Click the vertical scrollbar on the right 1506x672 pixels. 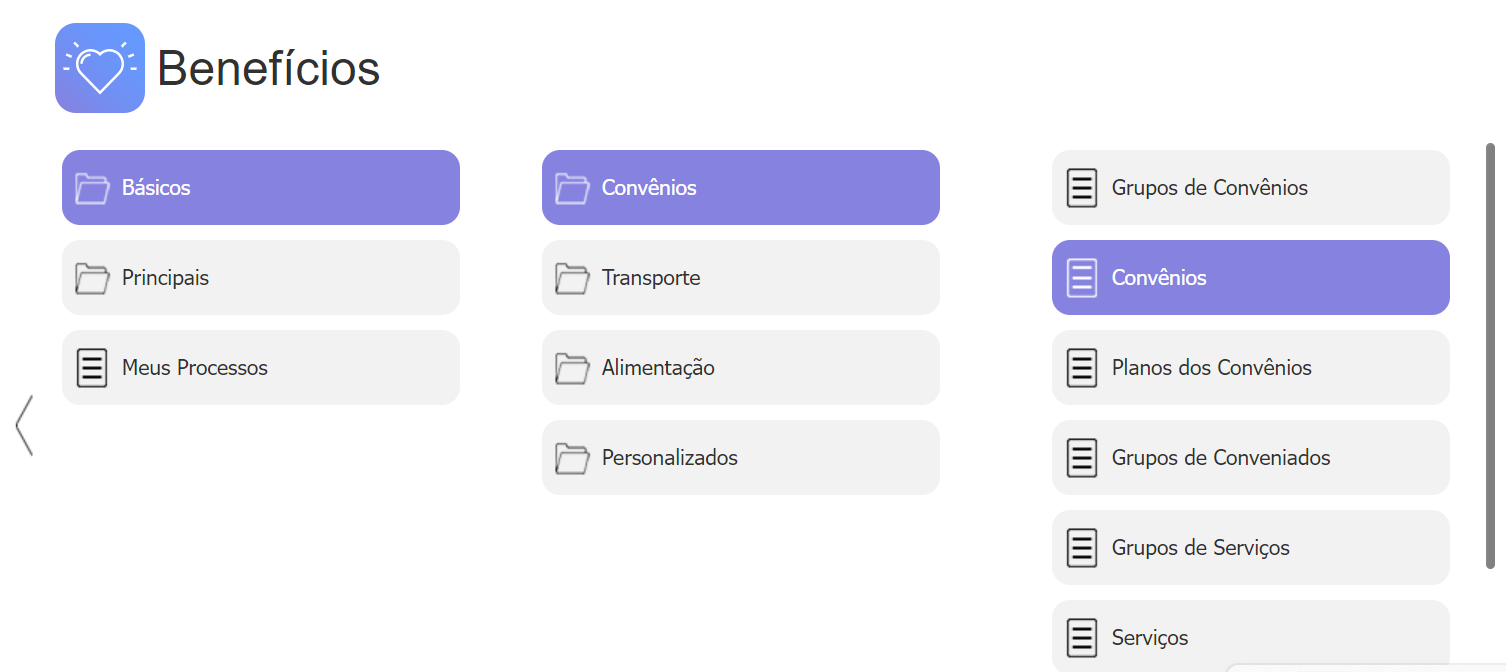[1490, 355]
